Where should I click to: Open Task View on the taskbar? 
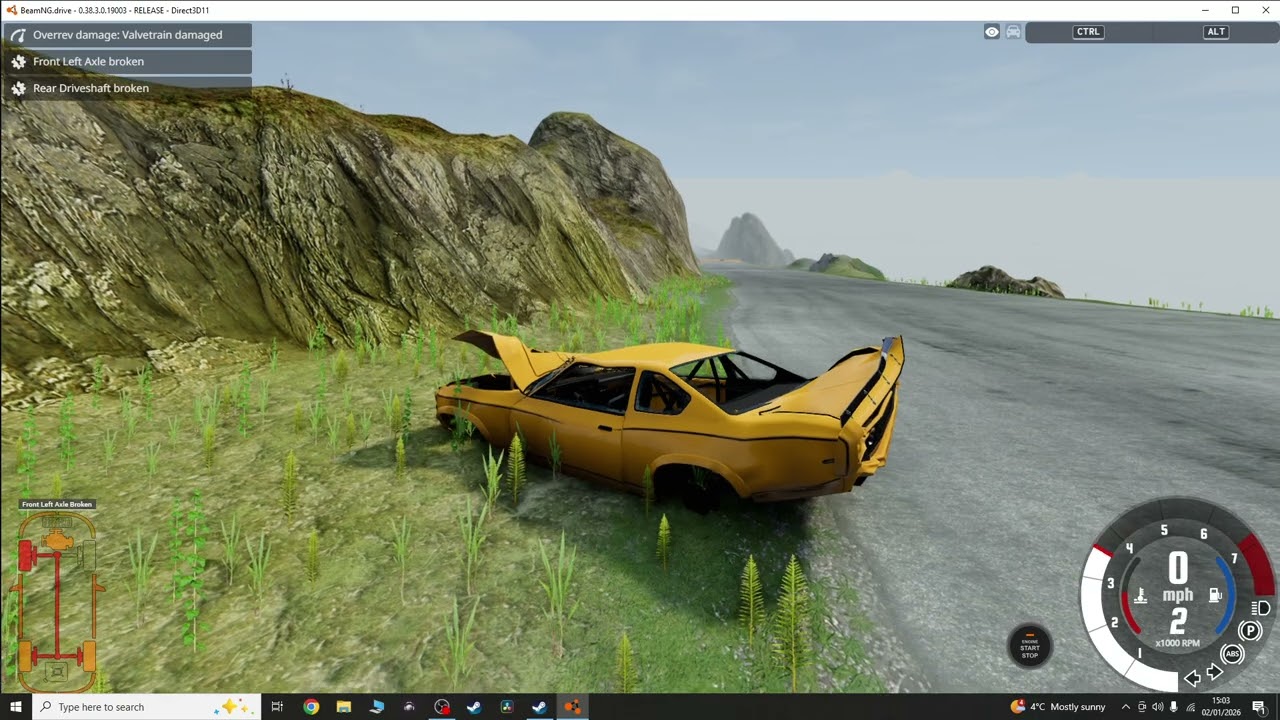(x=277, y=707)
